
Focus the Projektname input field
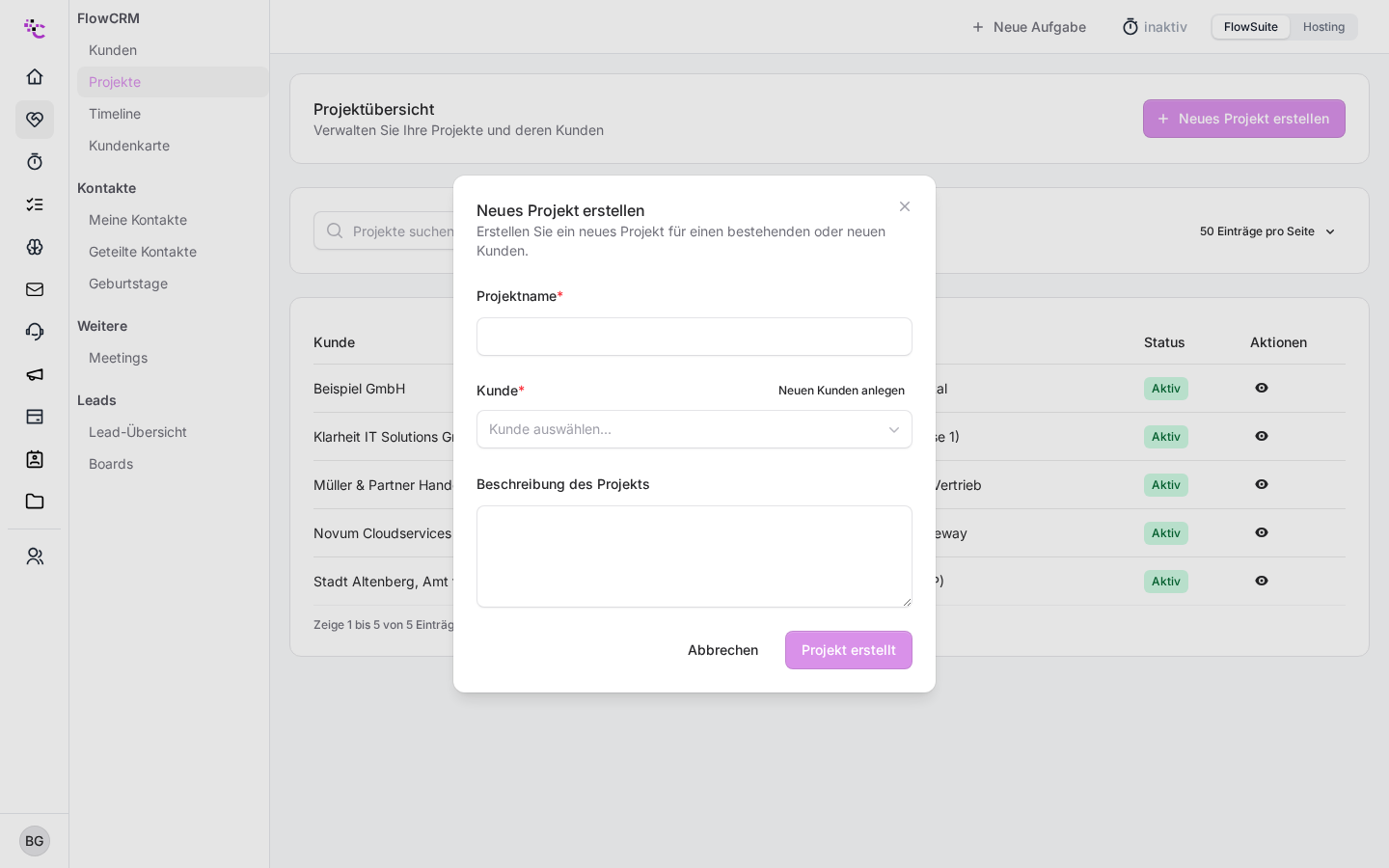(x=694, y=337)
